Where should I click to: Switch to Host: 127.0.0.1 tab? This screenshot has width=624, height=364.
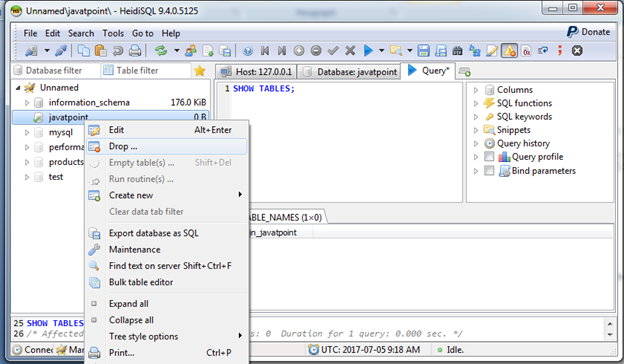click(x=256, y=72)
